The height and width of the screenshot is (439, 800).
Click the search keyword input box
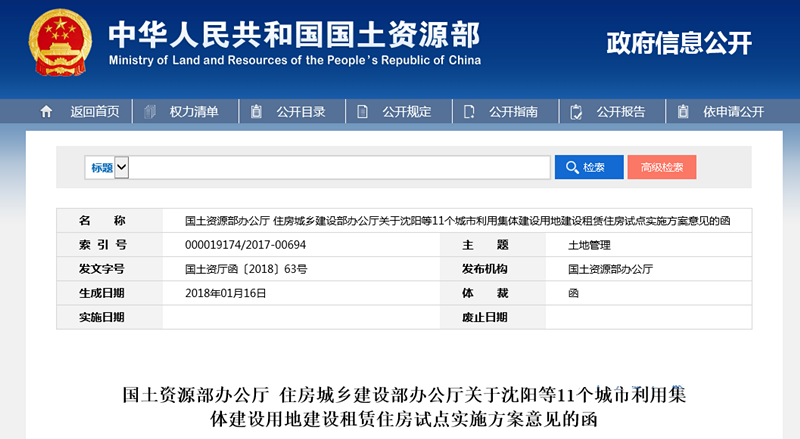click(x=340, y=168)
